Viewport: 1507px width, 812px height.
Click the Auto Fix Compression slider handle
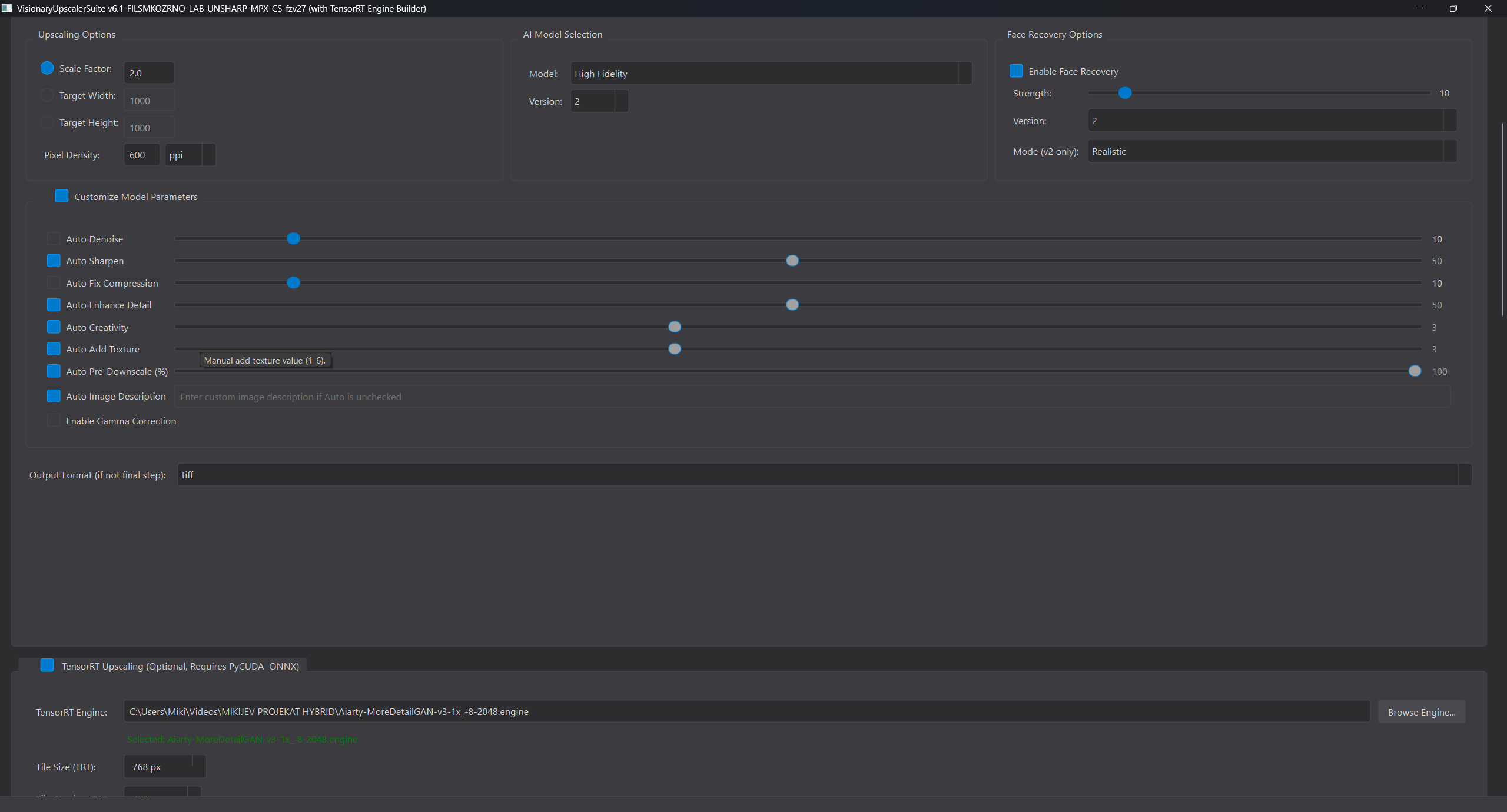tap(293, 283)
